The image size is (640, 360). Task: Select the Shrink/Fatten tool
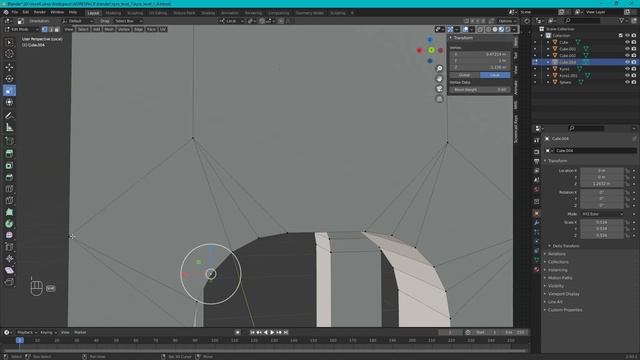pyautogui.click(x=9, y=258)
